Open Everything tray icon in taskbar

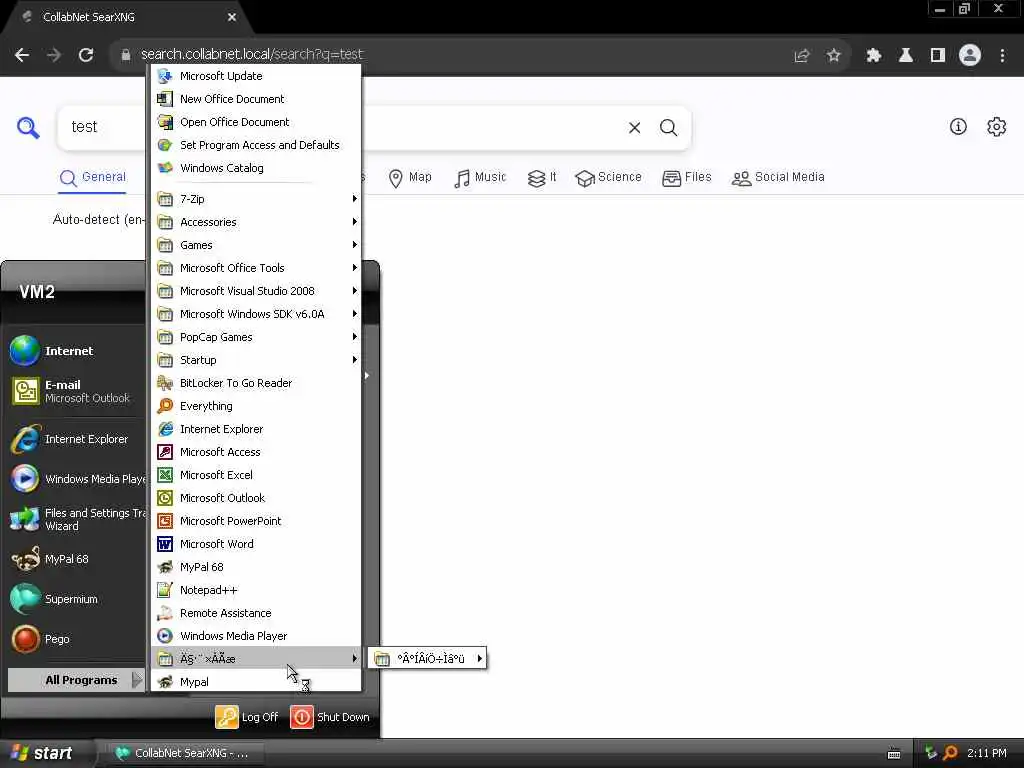click(950, 753)
